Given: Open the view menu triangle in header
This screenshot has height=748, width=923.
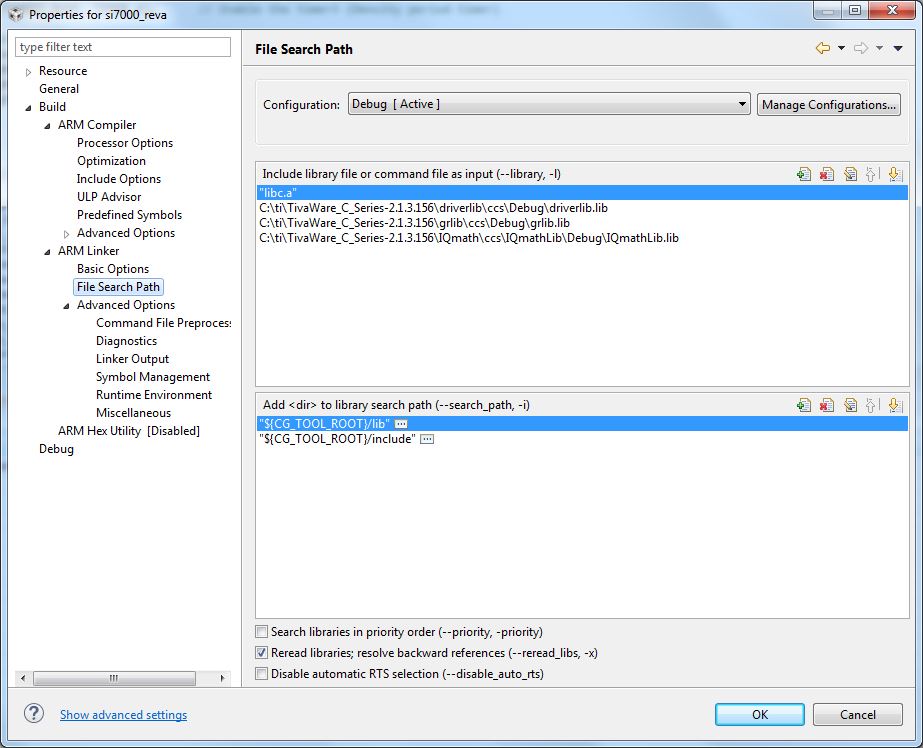Looking at the screenshot, I should tap(898, 48).
